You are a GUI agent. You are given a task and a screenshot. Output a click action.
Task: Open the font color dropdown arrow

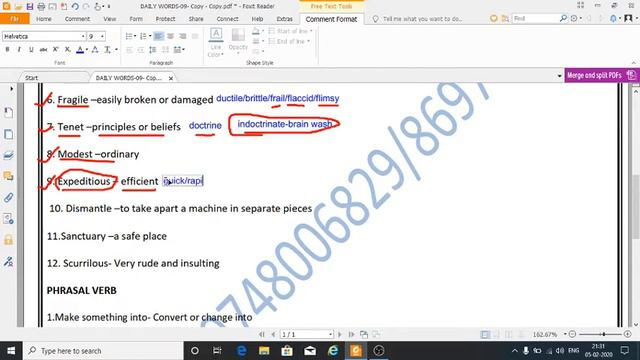click(x=87, y=50)
